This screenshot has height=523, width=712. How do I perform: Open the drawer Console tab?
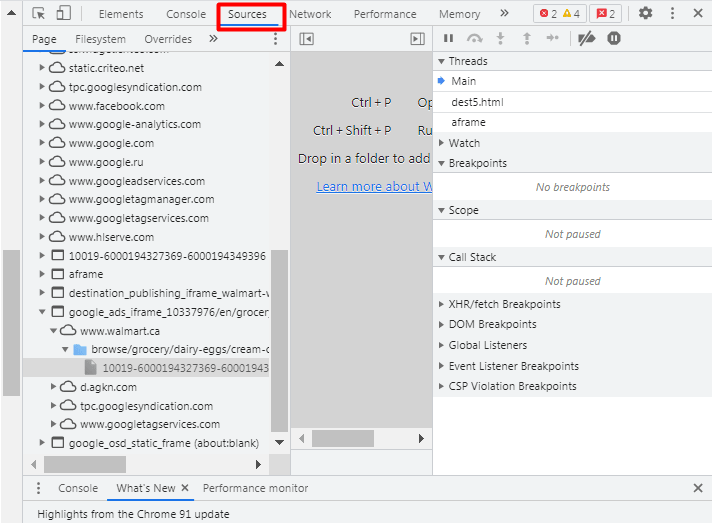pyautogui.click(x=78, y=488)
